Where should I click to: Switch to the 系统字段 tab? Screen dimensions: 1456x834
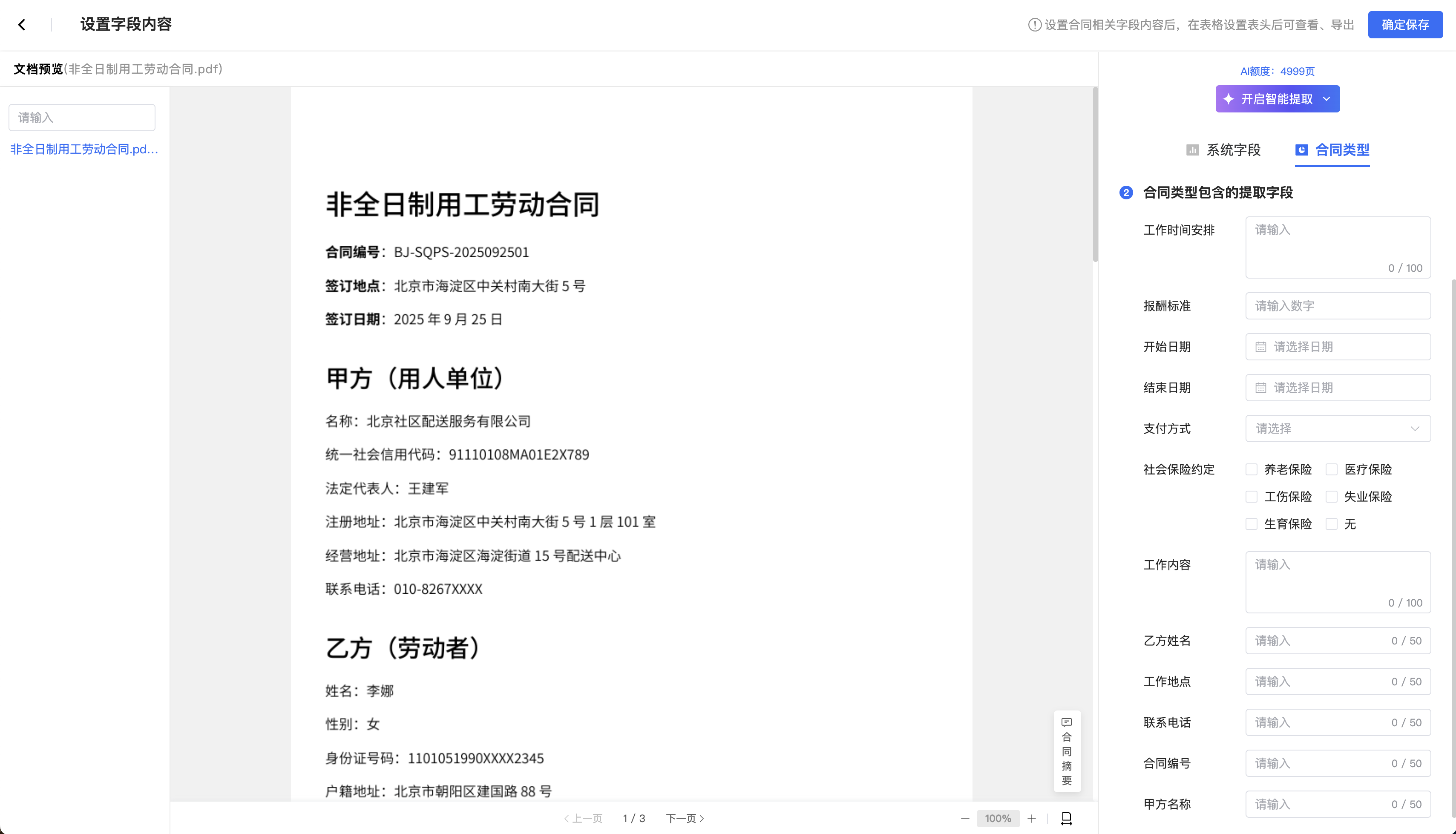1223,150
